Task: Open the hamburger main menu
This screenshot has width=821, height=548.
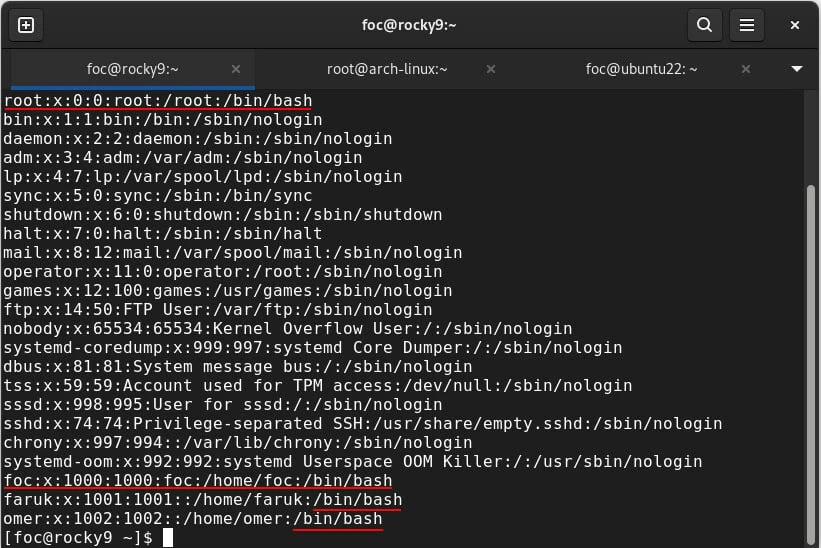Action: pos(746,25)
